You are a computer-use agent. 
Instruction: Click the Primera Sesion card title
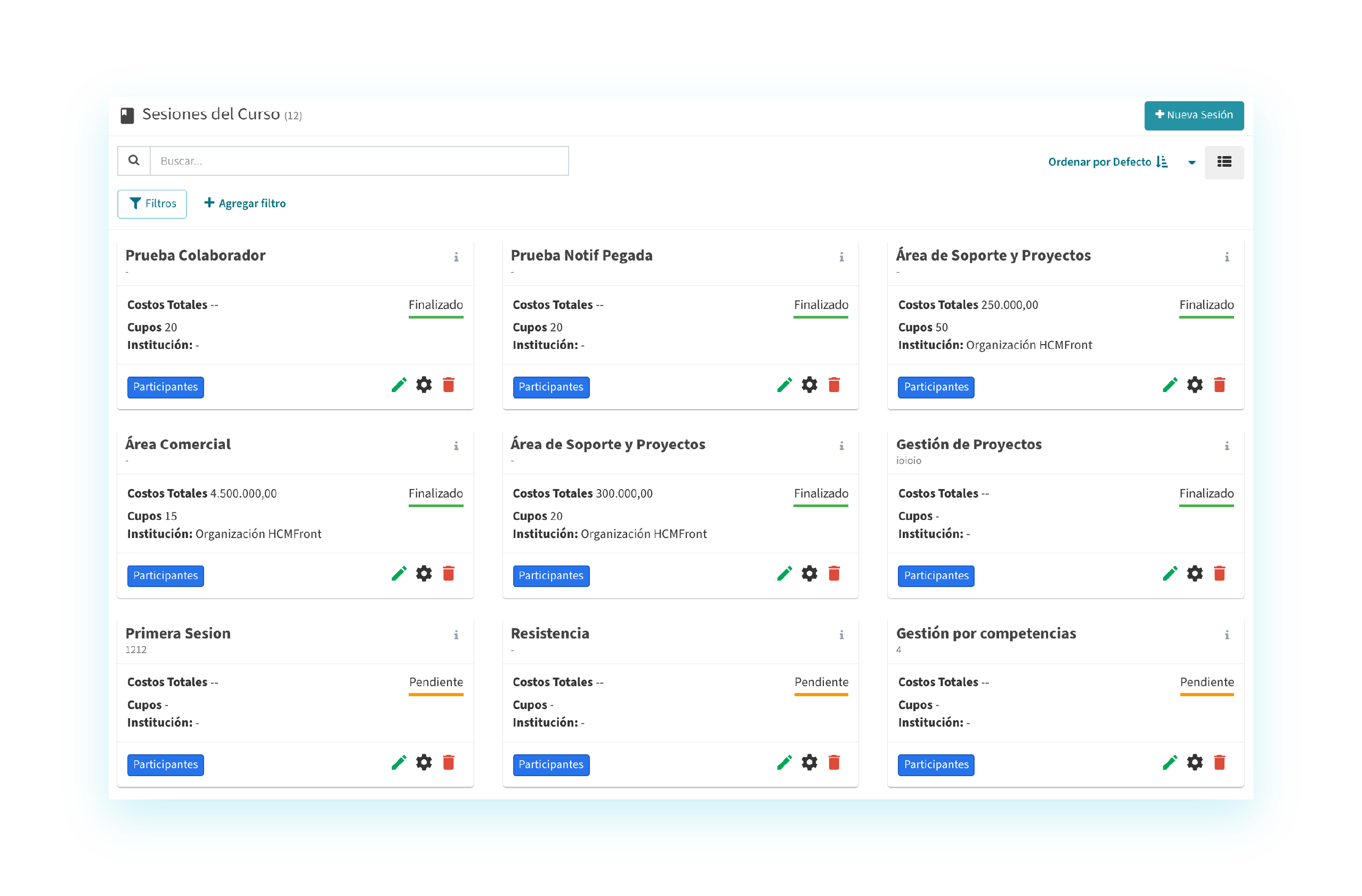coord(178,633)
